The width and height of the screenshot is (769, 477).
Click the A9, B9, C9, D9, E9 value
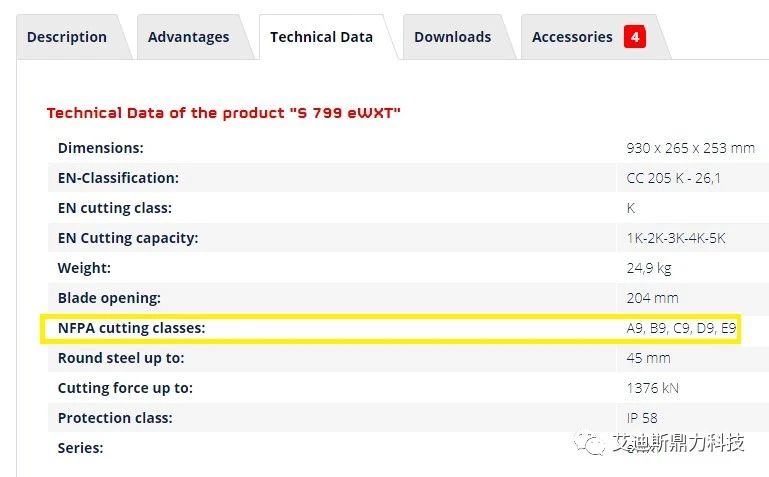tap(681, 328)
